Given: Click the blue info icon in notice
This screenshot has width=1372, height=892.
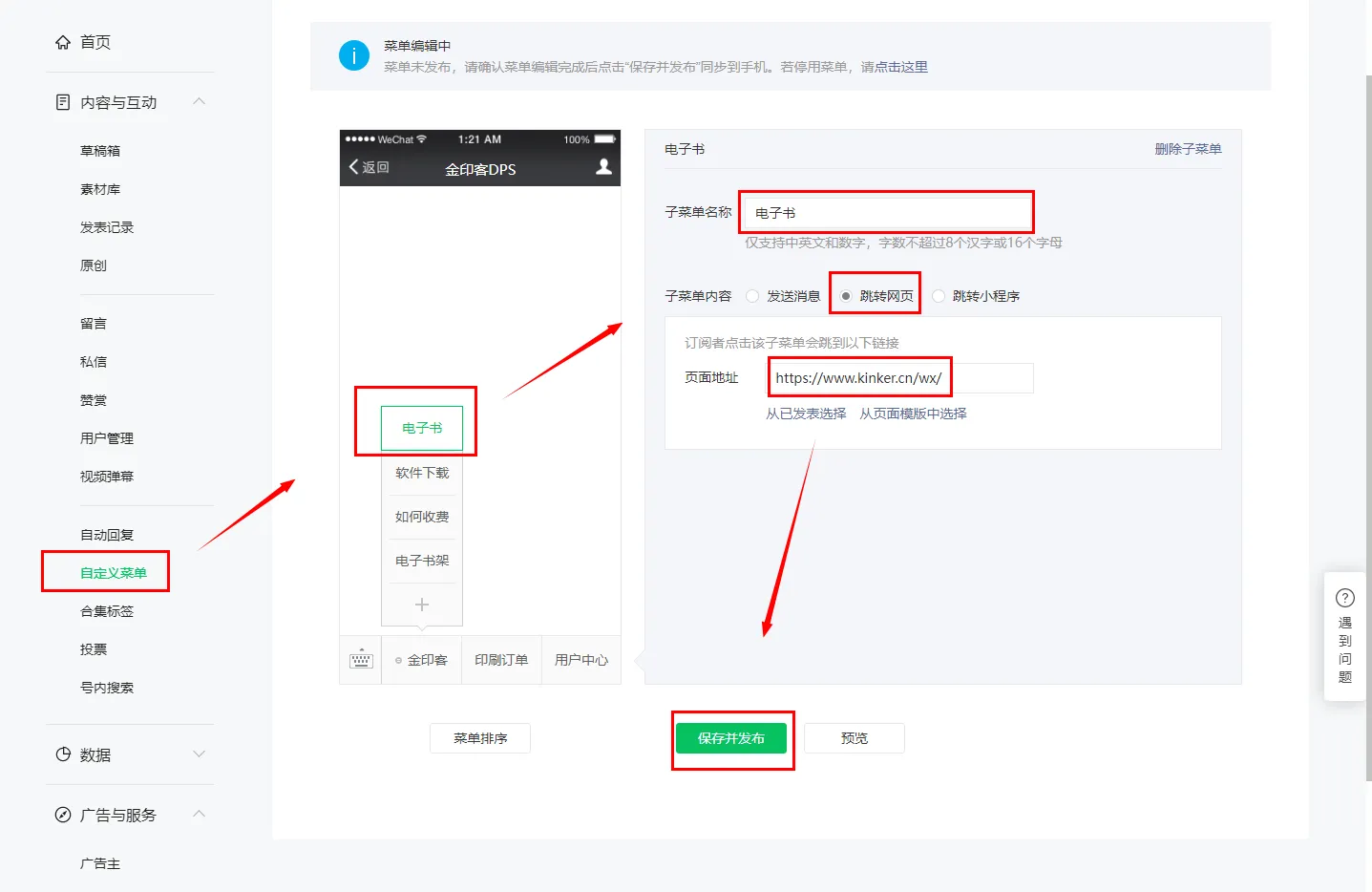Looking at the screenshot, I should (x=354, y=55).
